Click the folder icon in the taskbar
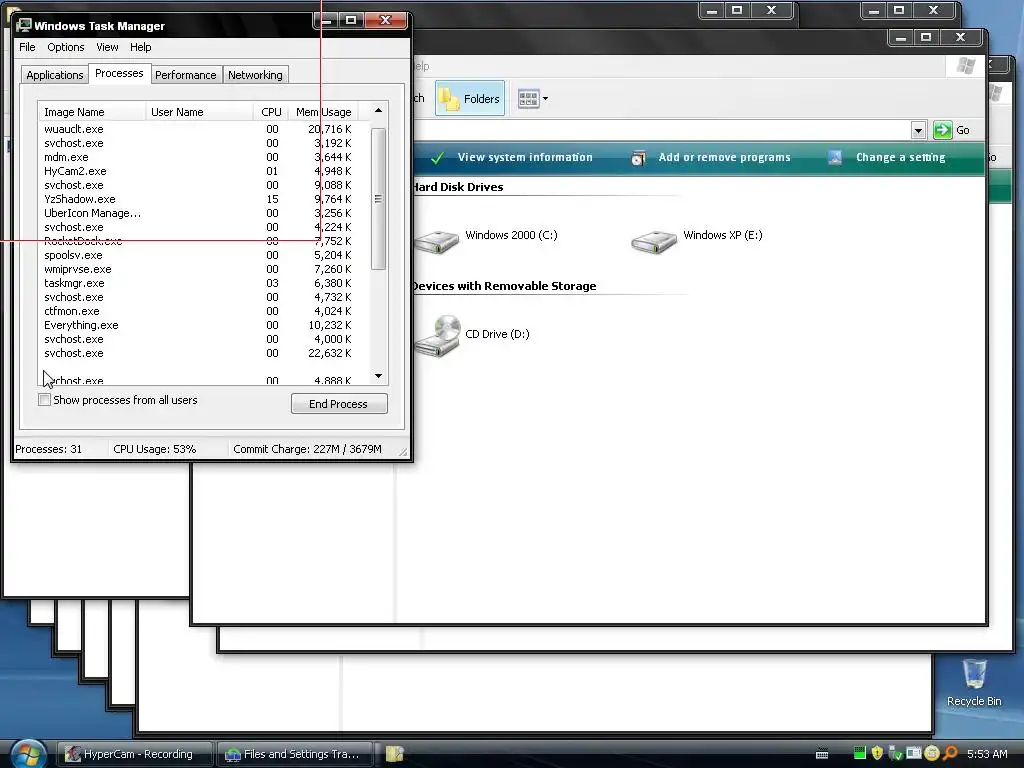This screenshot has width=1024, height=768. point(394,754)
